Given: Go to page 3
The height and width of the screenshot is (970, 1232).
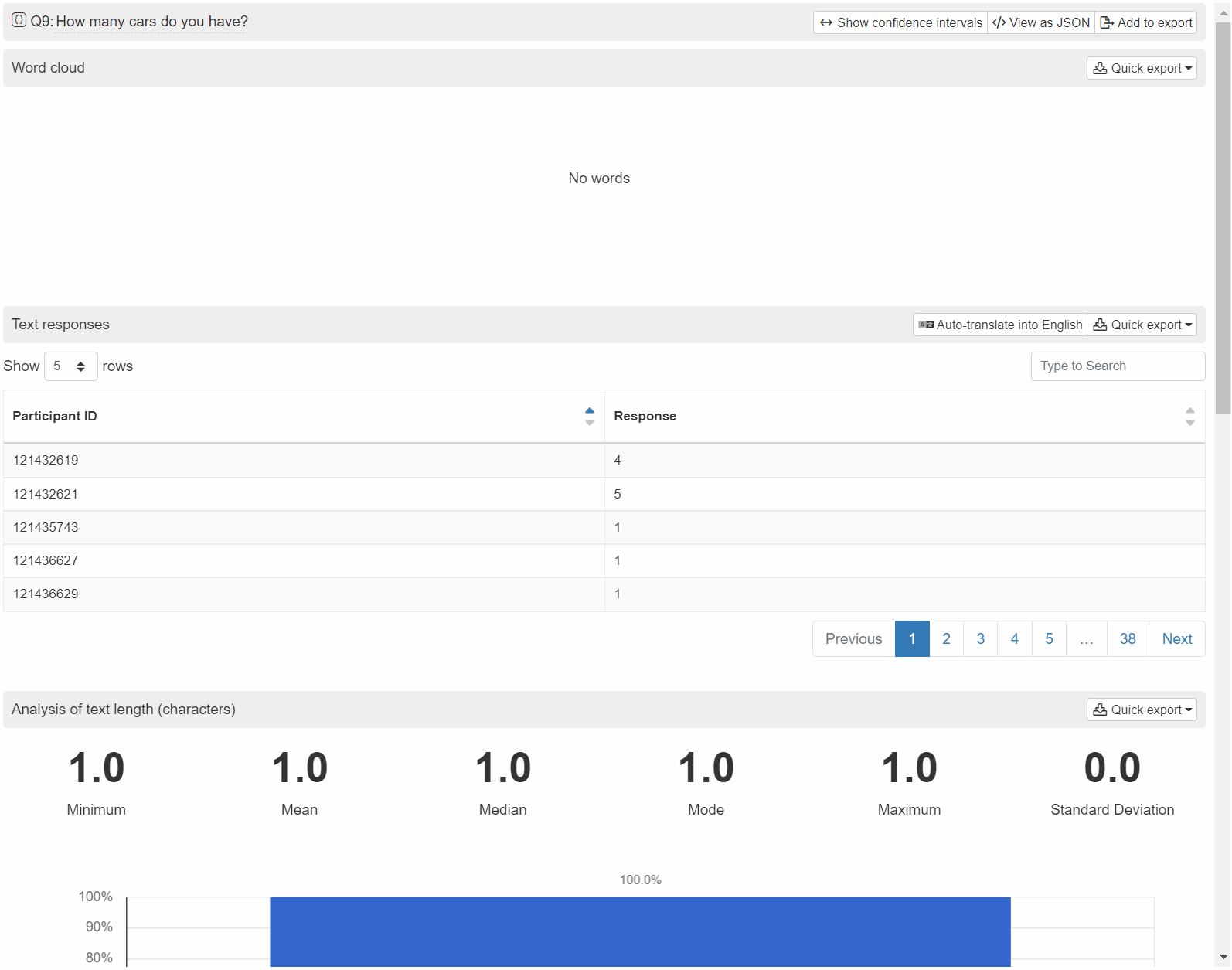Looking at the screenshot, I should pos(980,639).
